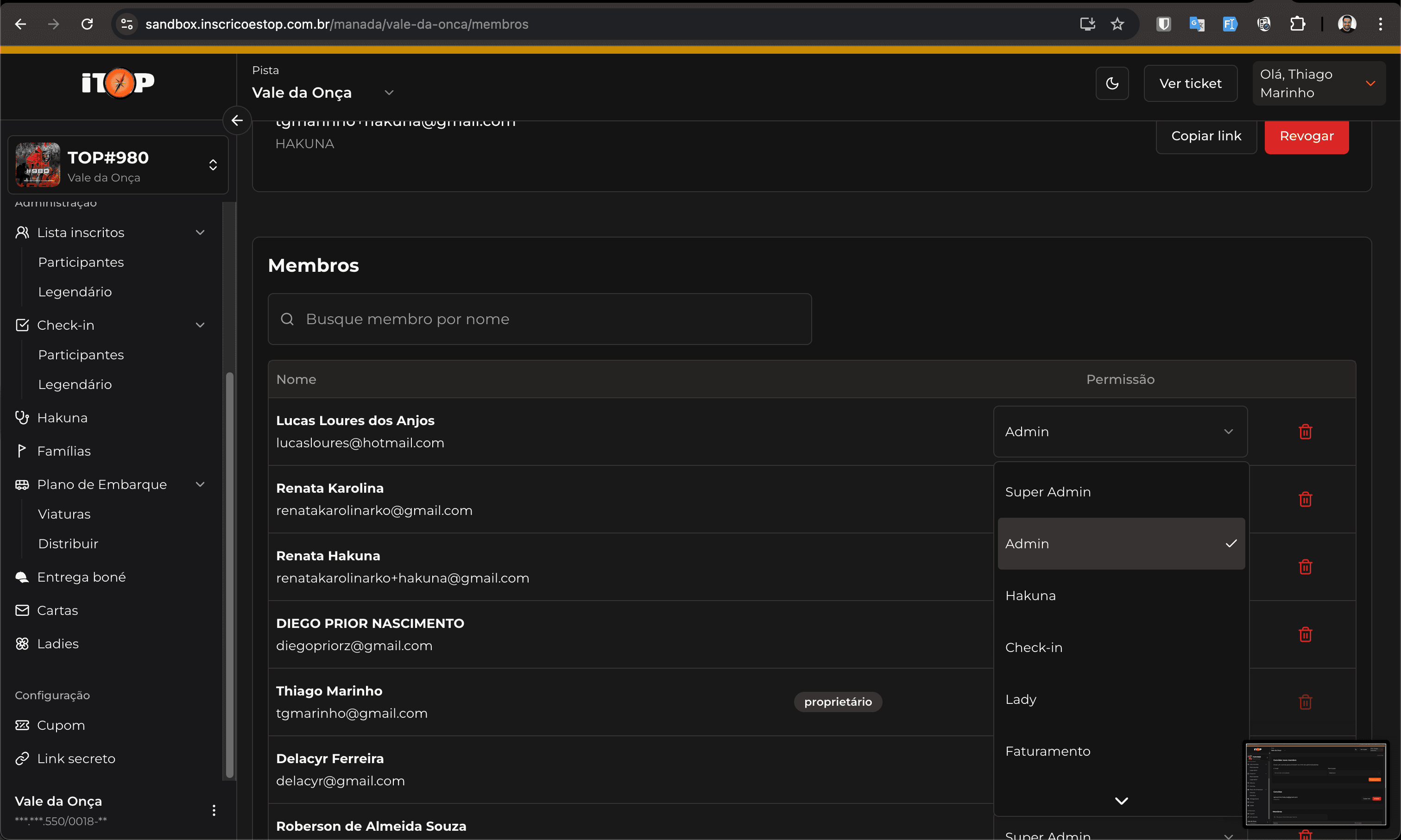Image resolution: width=1401 pixels, height=840 pixels.
Task: Open the browser Extensions puzzle icon
Action: pyautogui.click(x=1297, y=24)
